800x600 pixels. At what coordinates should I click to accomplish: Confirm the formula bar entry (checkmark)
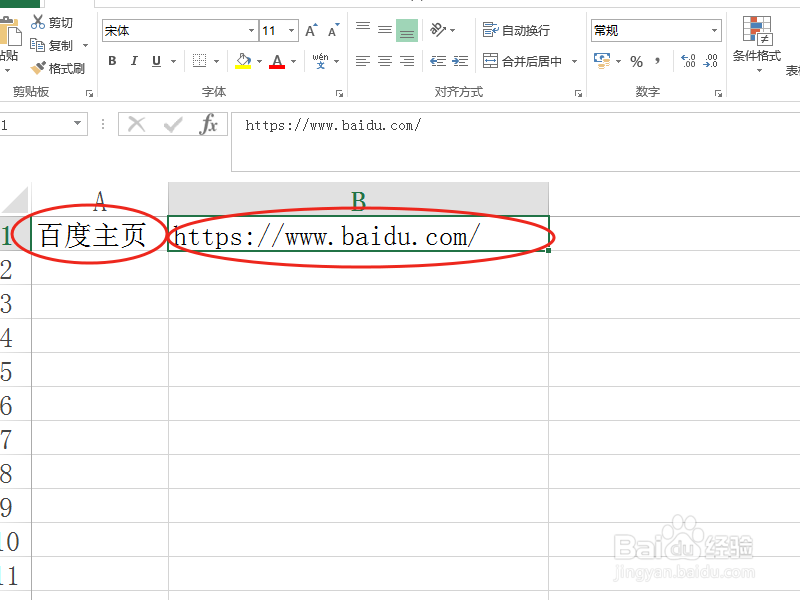click(x=173, y=124)
